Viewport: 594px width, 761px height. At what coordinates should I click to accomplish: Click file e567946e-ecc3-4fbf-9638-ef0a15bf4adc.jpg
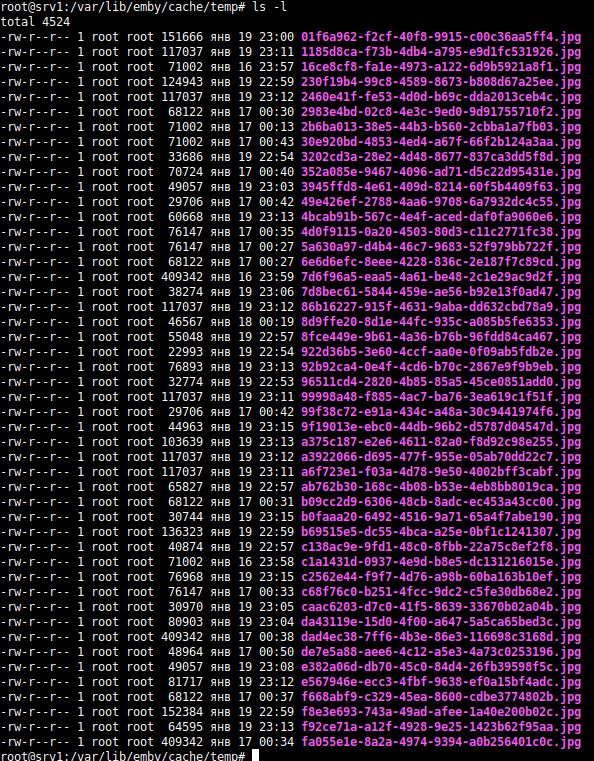[x=441, y=681]
